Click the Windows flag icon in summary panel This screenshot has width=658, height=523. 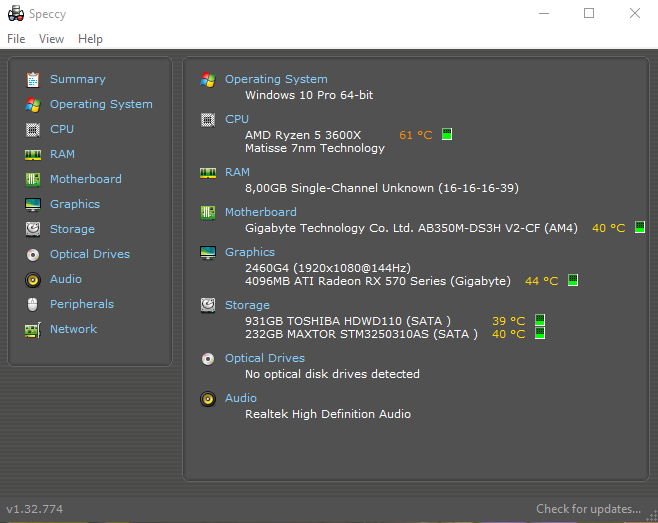[x=208, y=79]
